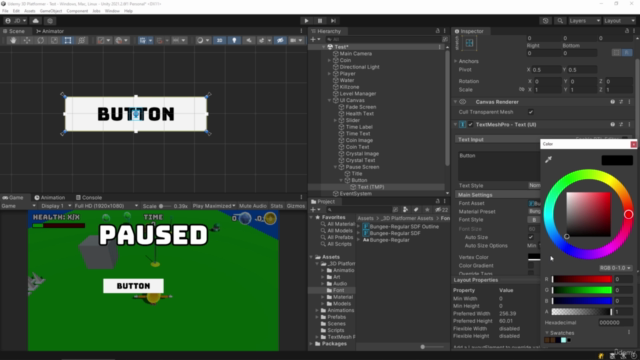Click the Pause button
This screenshot has height=360, width=640.
coord(320,21)
